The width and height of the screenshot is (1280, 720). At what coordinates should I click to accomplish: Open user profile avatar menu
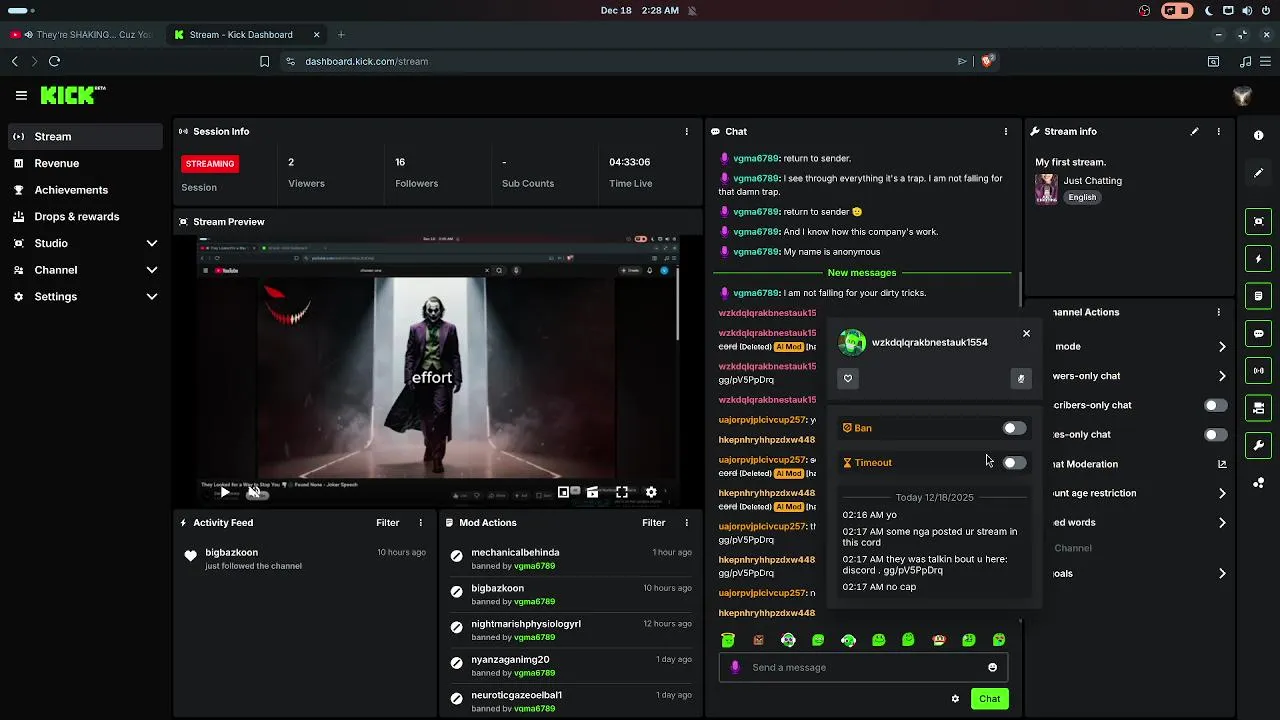click(1242, 96)
